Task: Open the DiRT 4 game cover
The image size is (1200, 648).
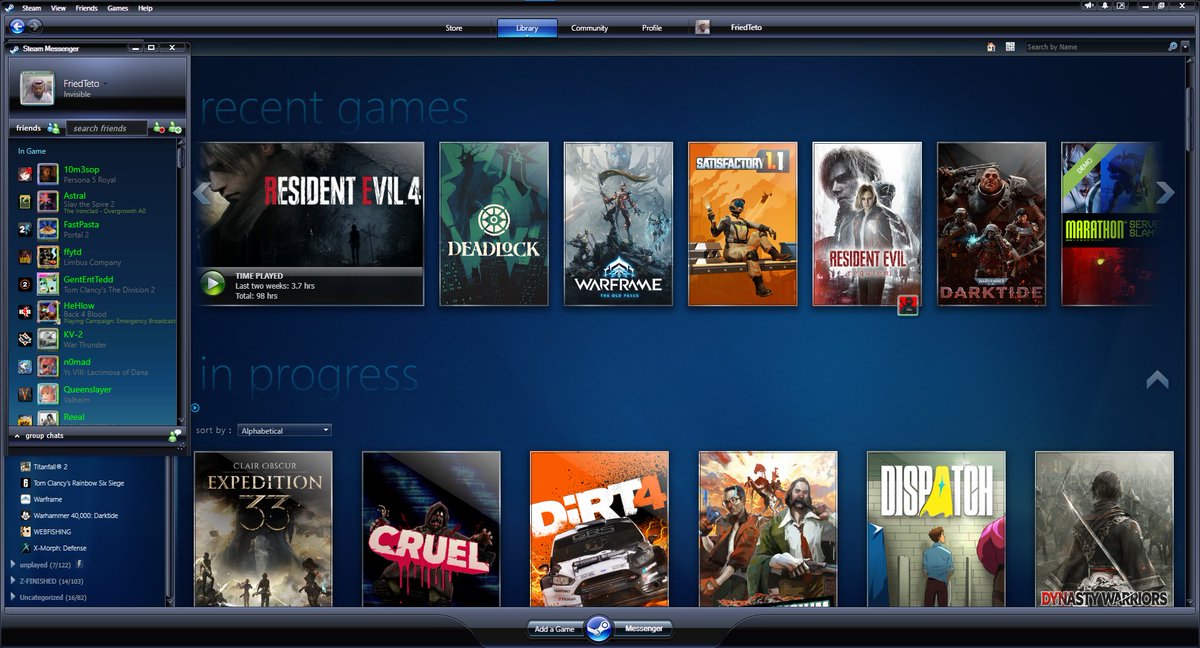Action: point(599,529)
